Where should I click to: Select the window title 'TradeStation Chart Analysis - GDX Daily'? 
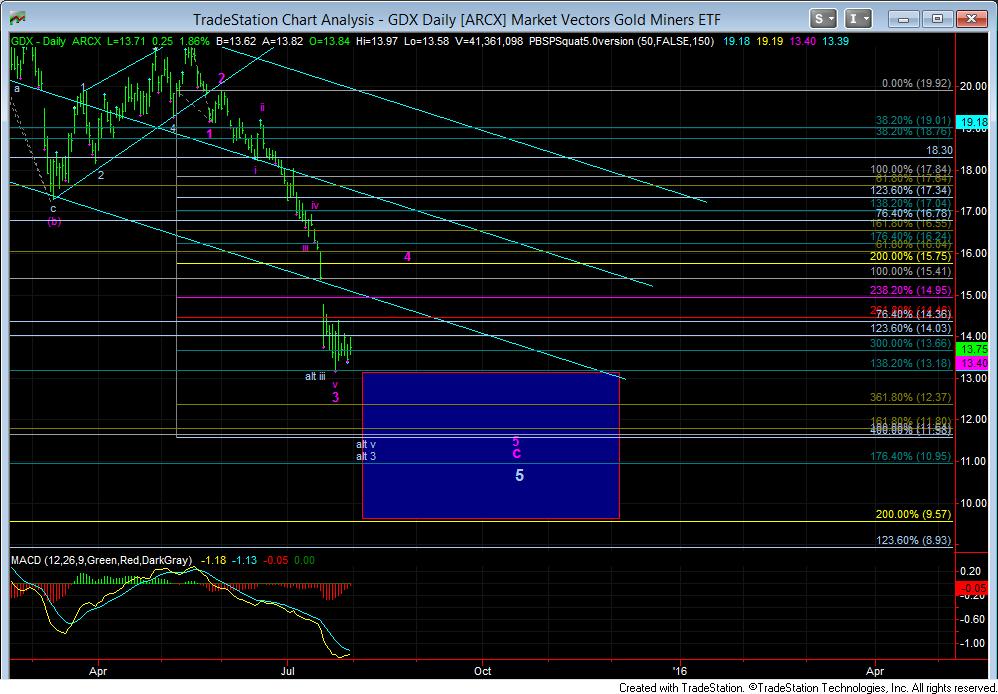pos(456,20)
